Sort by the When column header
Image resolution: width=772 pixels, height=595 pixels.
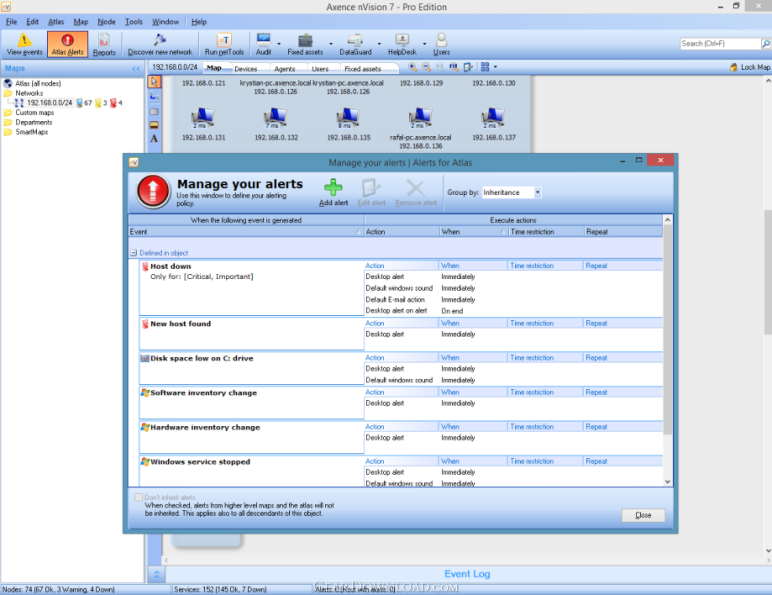pyautogui.click(x=473, y=231)
